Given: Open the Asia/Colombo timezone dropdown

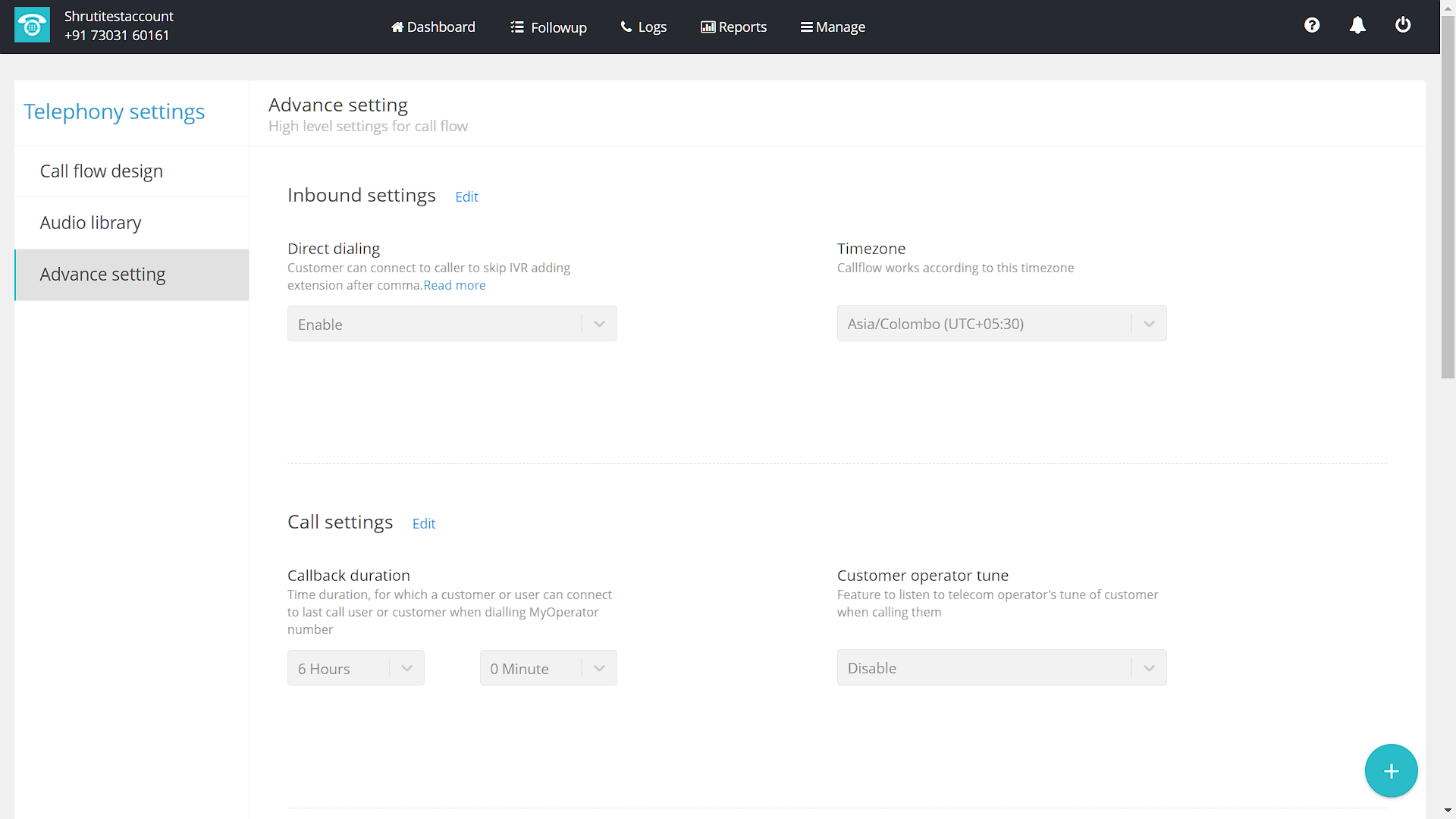Looking at the screenshot, I should coord(1001,324).
